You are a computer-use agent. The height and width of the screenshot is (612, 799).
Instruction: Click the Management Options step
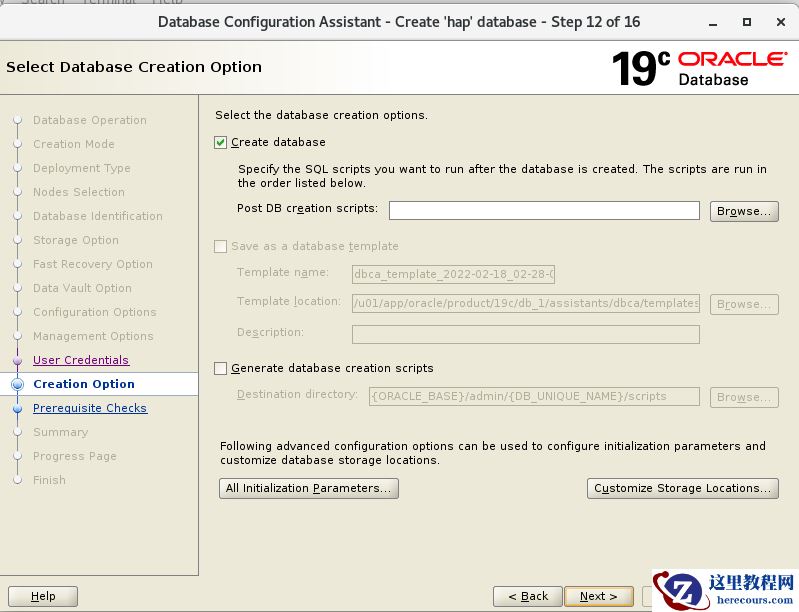[x=93, y=336]
